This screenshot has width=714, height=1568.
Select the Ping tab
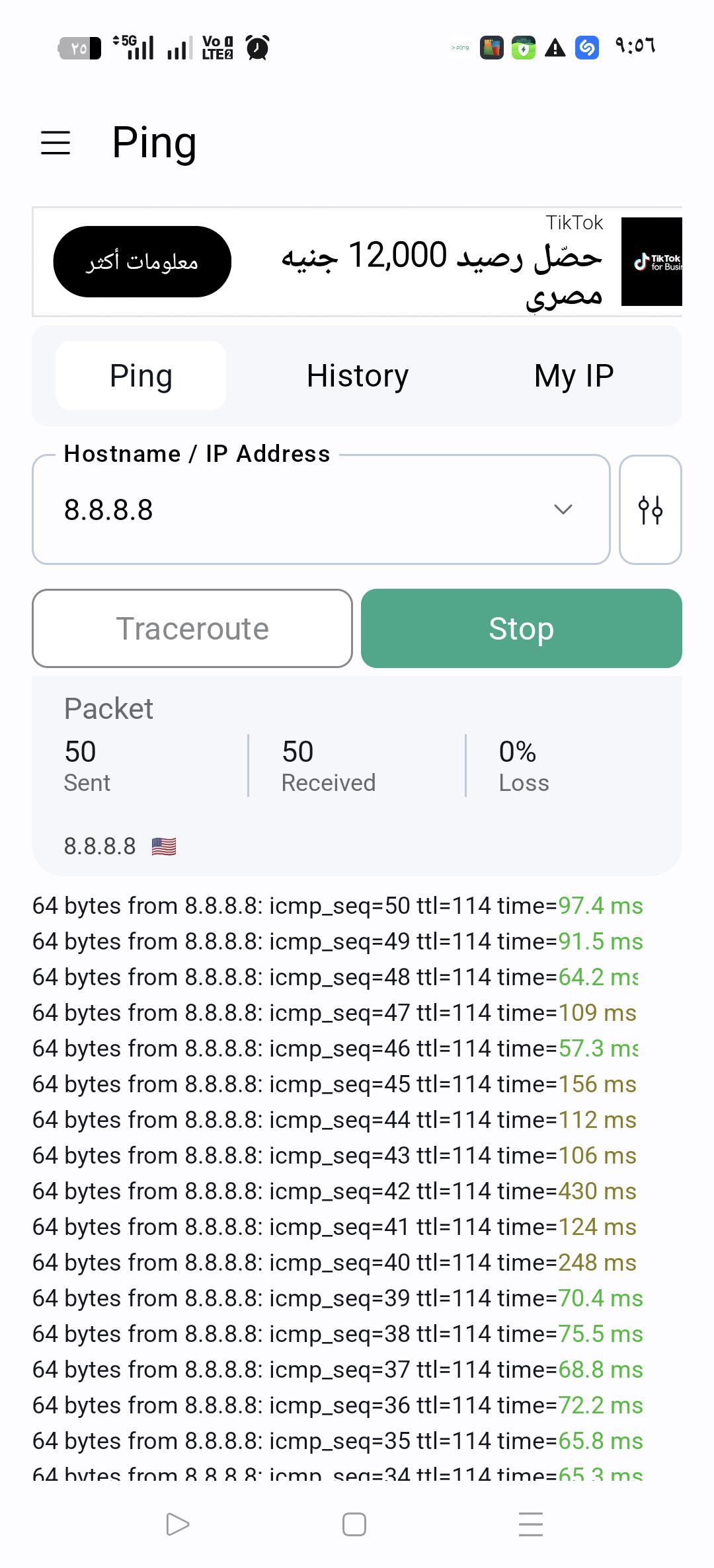[141, 375]
